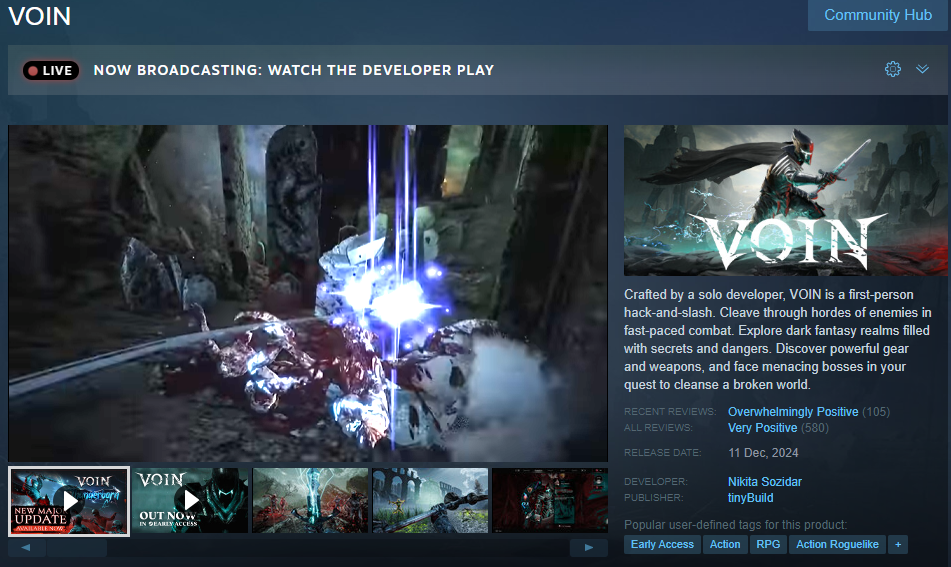This screenshot has width=951, height=567.
Task: Open Very Positive all reviews link
Action: 762,428
